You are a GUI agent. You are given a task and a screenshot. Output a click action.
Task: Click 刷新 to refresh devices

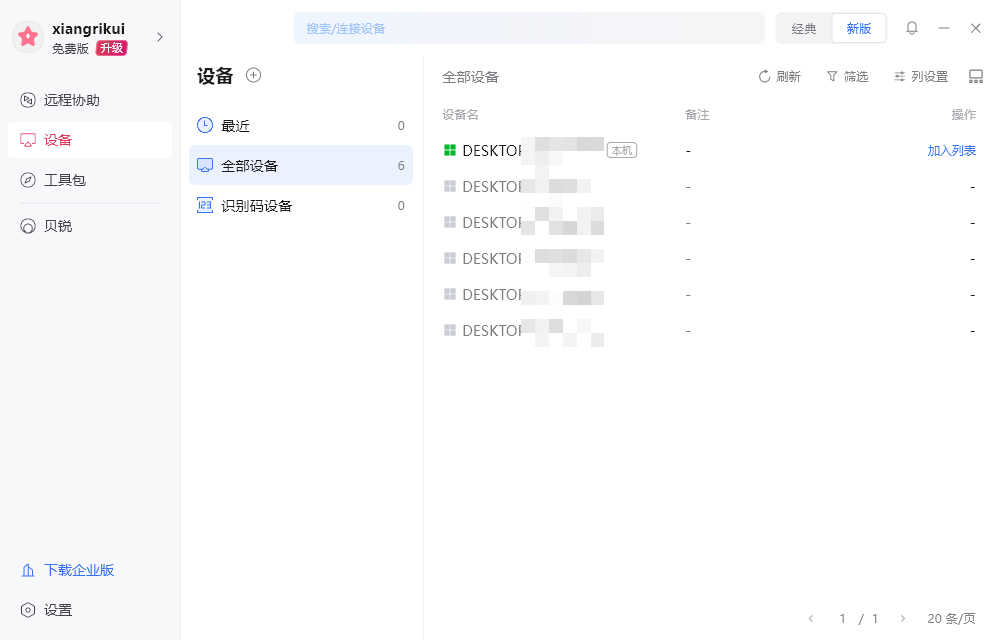(x=779, y=77)
